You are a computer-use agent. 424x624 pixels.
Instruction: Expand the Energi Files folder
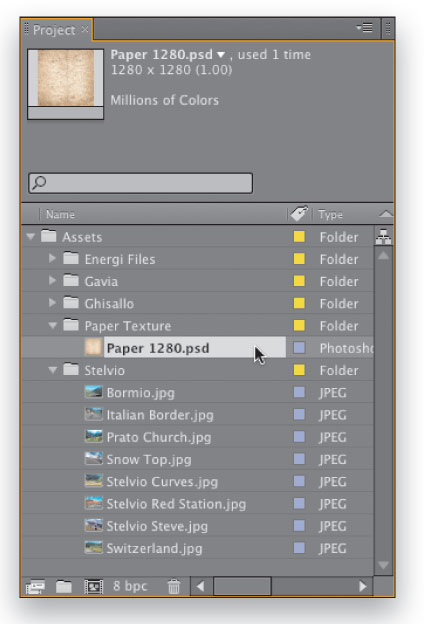tap(52, 258)
